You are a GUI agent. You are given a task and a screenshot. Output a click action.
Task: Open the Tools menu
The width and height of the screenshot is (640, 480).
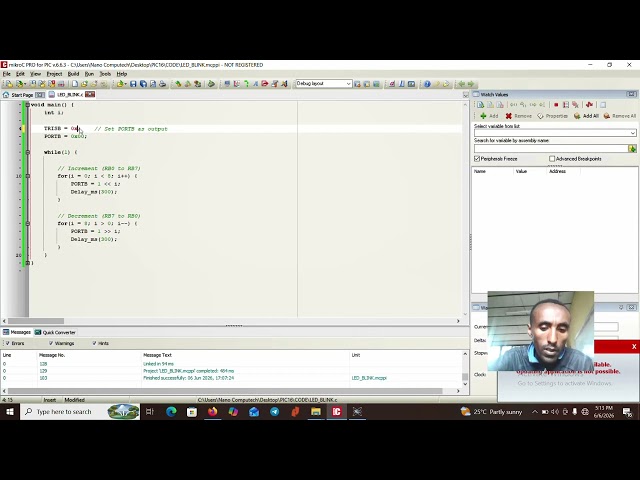[x=105, y=74]
